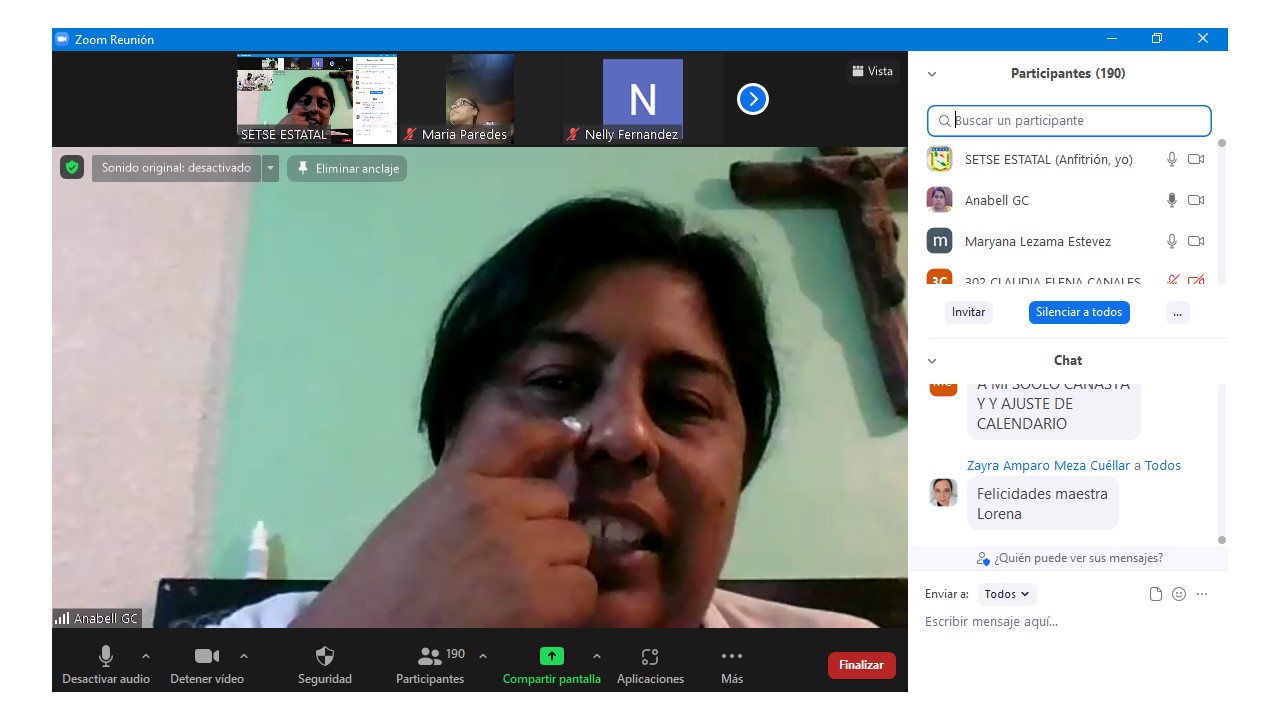Open the Enviar a: Todos dropdown
Viewport: 1280px width, 720px height.
1007,594
